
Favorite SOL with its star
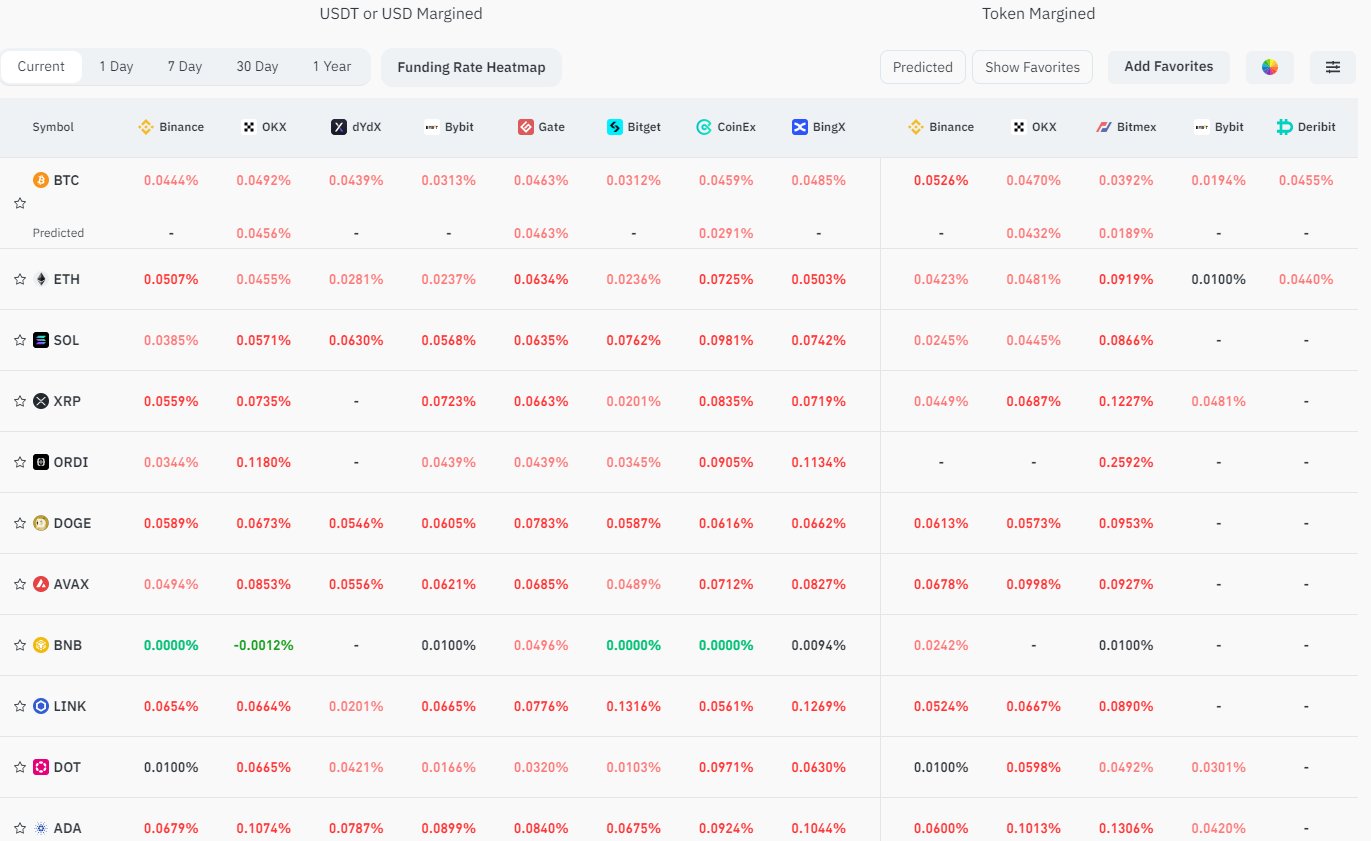[x=19, y=340]
